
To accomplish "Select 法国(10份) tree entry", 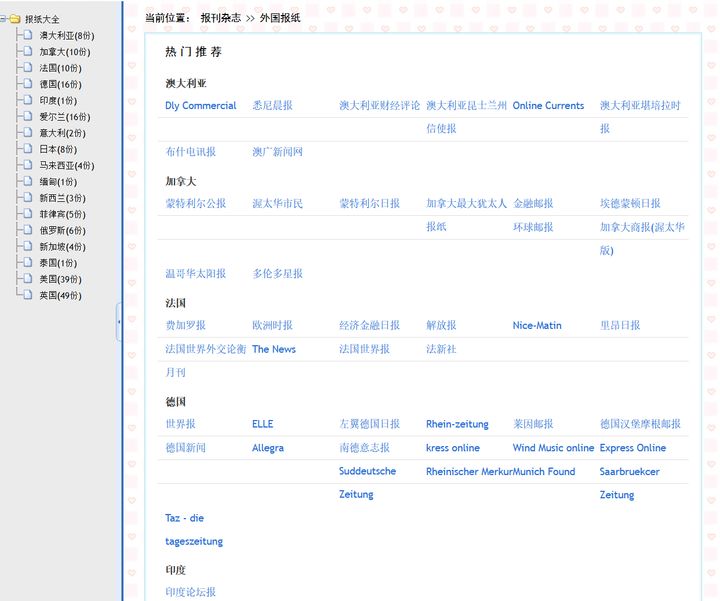I will coord(61,68).
